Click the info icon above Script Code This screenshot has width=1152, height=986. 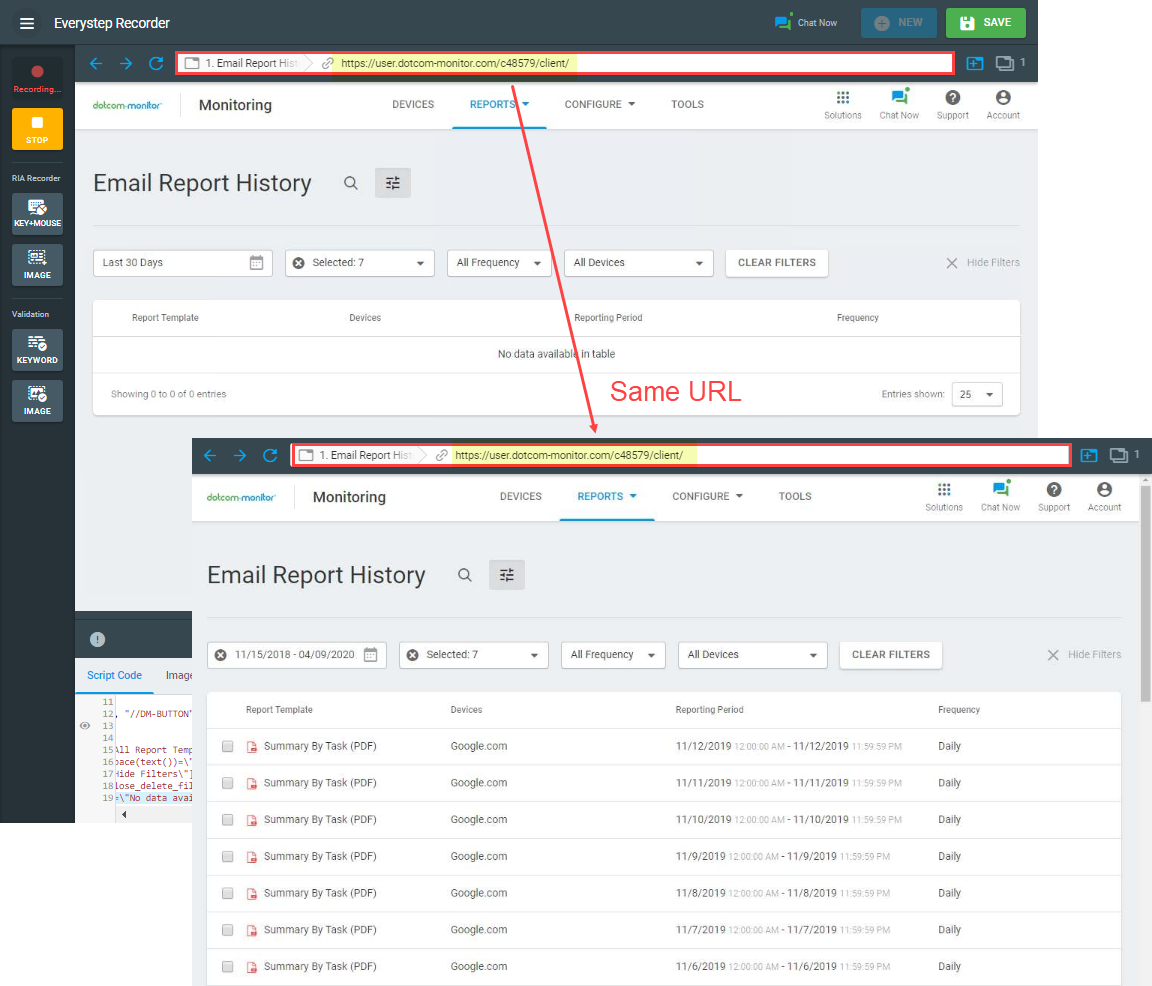97,640
